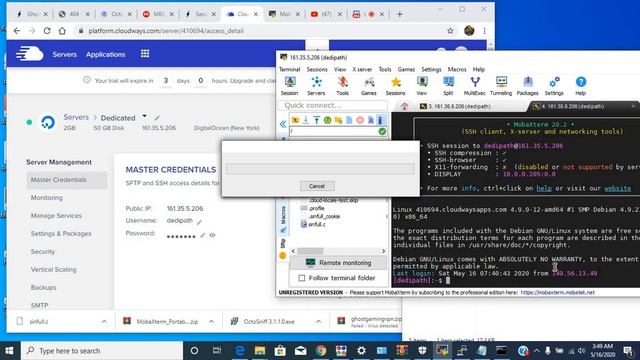
Task: Cancel the progress dialog
Action: 317,186
